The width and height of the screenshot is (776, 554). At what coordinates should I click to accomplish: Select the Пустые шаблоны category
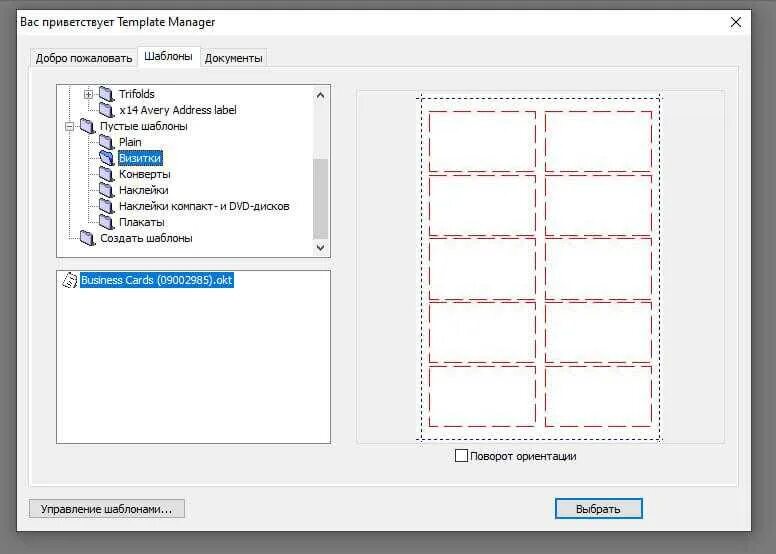click(144, 126)
